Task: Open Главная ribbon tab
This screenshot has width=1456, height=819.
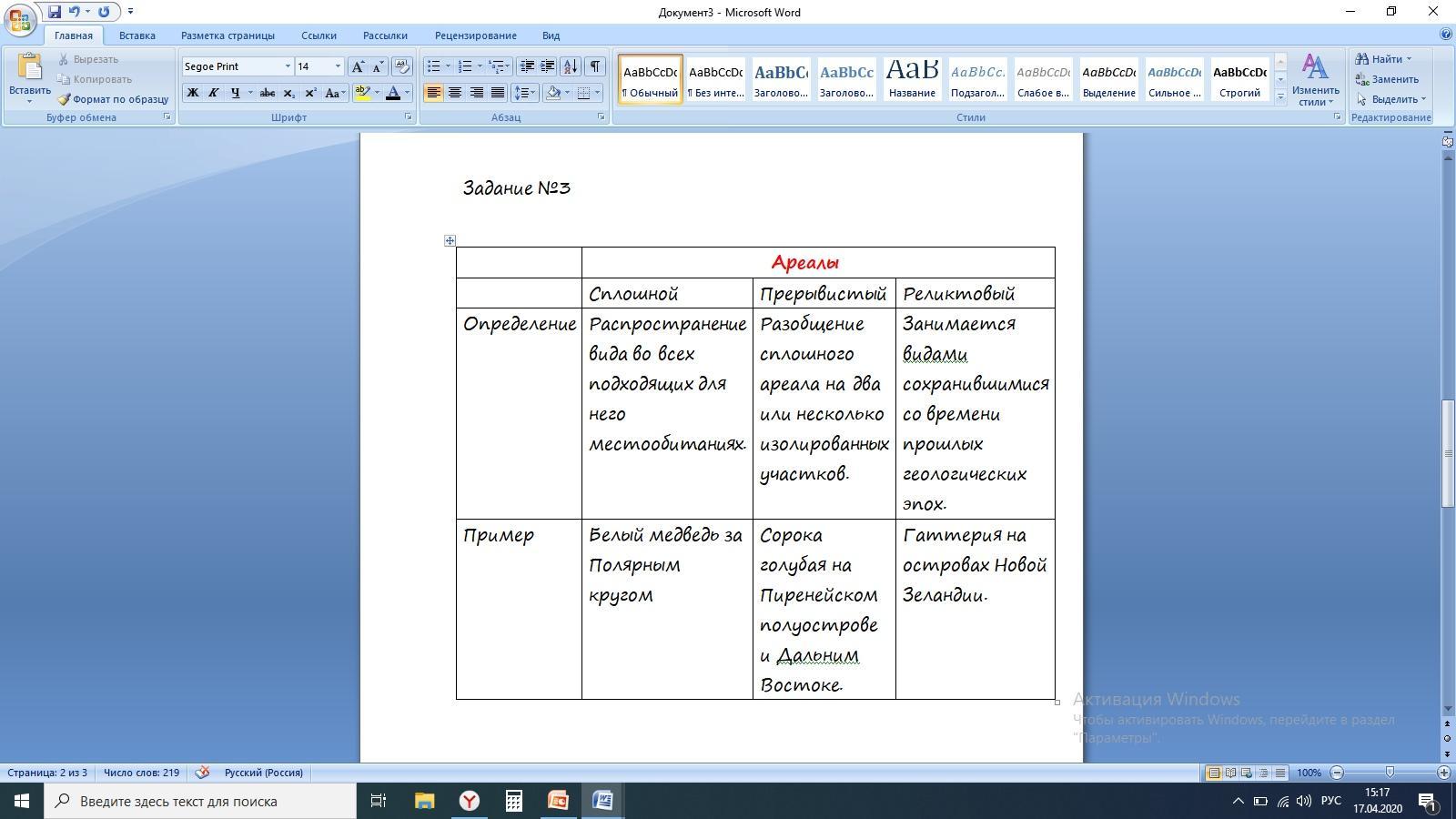Action: (73, 35)
